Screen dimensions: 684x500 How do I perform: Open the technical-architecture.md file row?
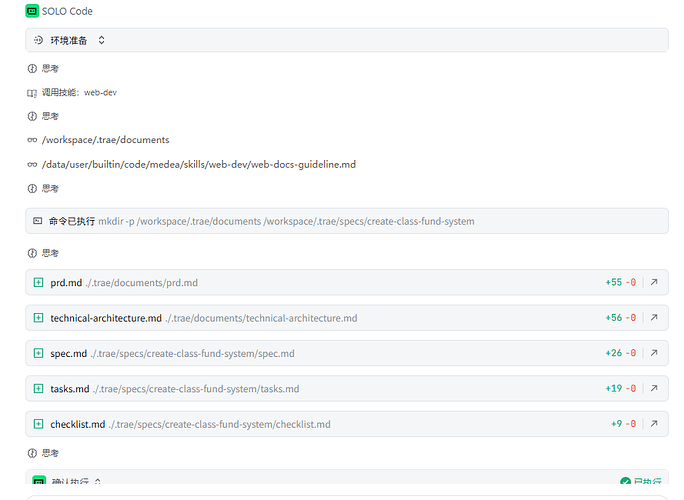[x=347, y=318]
